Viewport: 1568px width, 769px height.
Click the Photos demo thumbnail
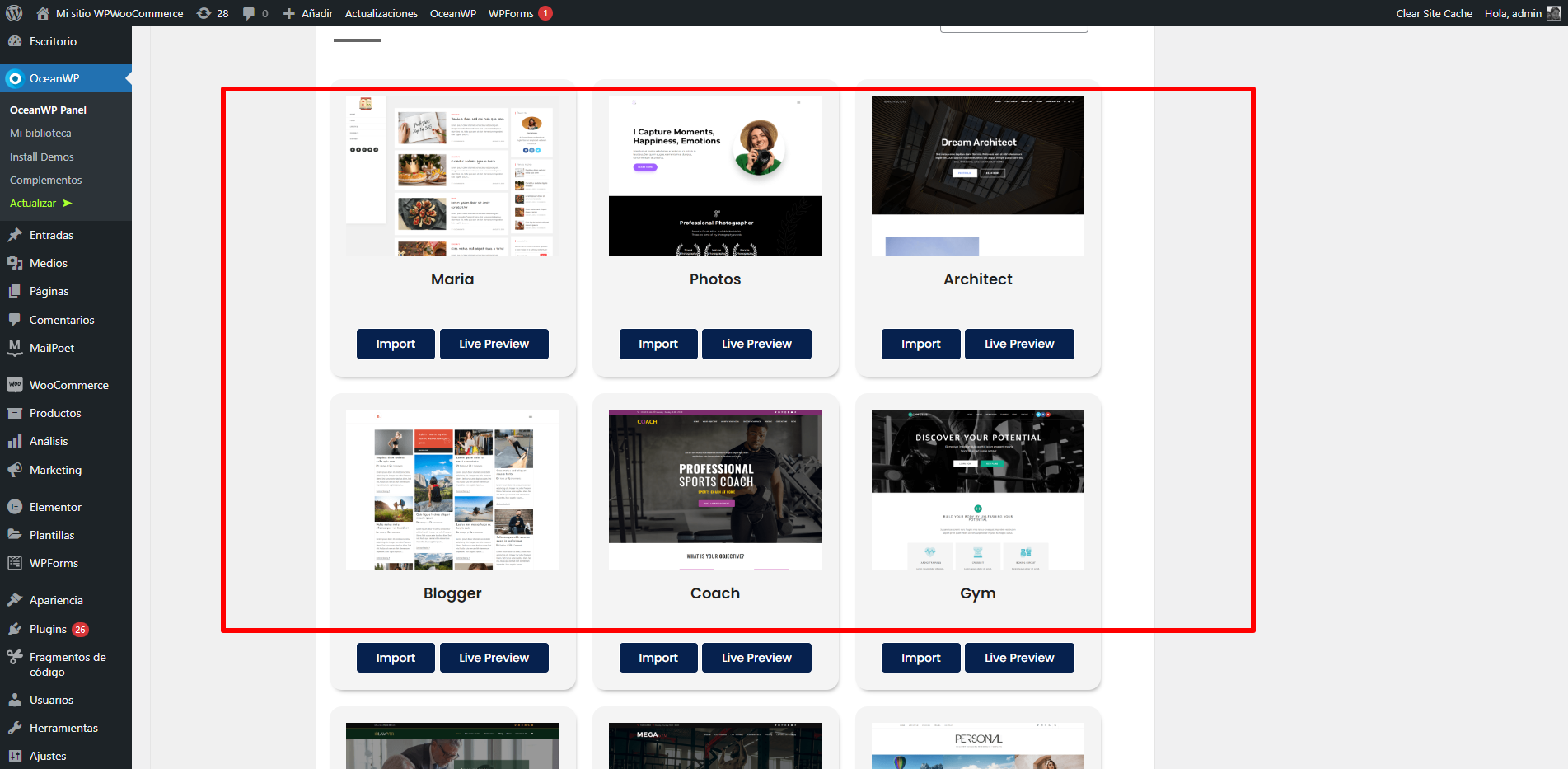[x=715, y=176]
